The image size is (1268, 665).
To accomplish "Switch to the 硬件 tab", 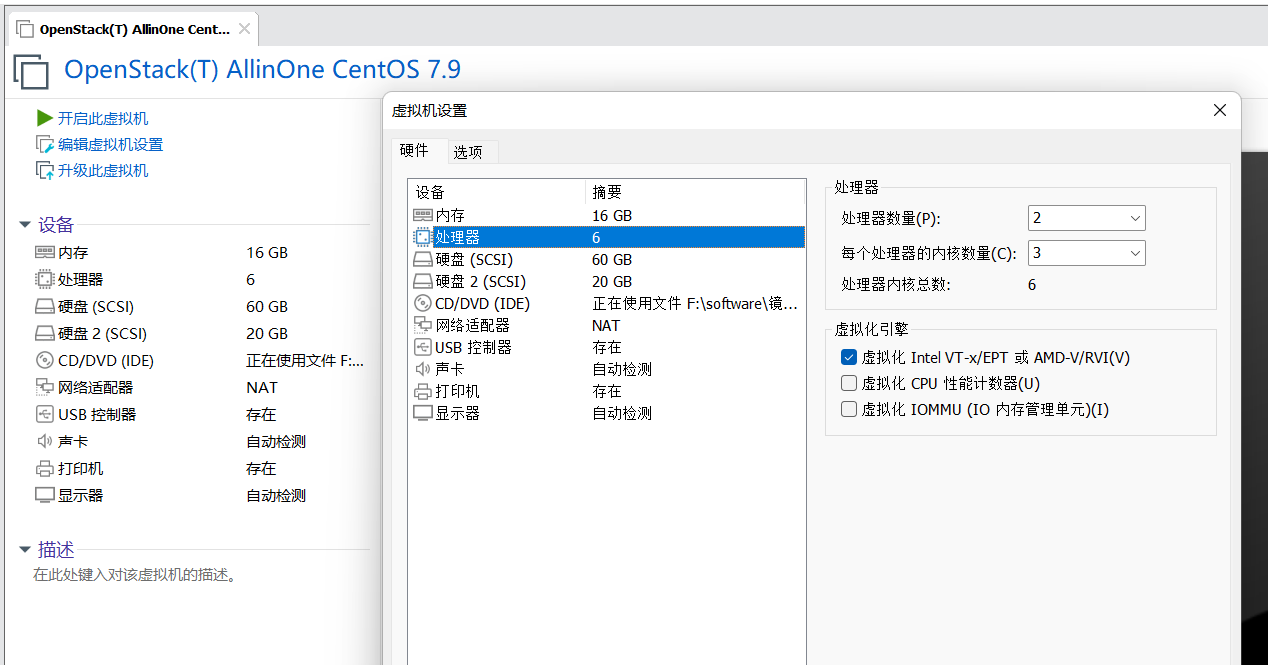I will coord(414,151).
